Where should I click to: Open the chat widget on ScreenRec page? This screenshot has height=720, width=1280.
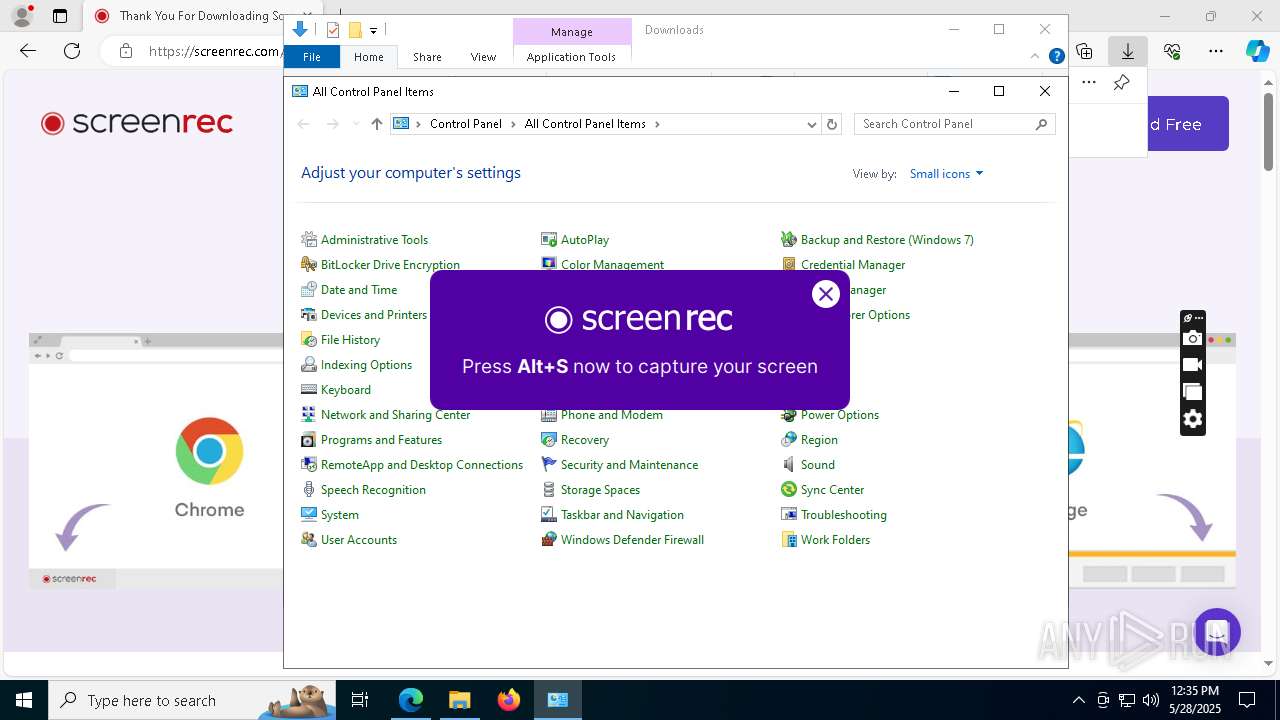pyautogui.click(x=1216, y=633)
